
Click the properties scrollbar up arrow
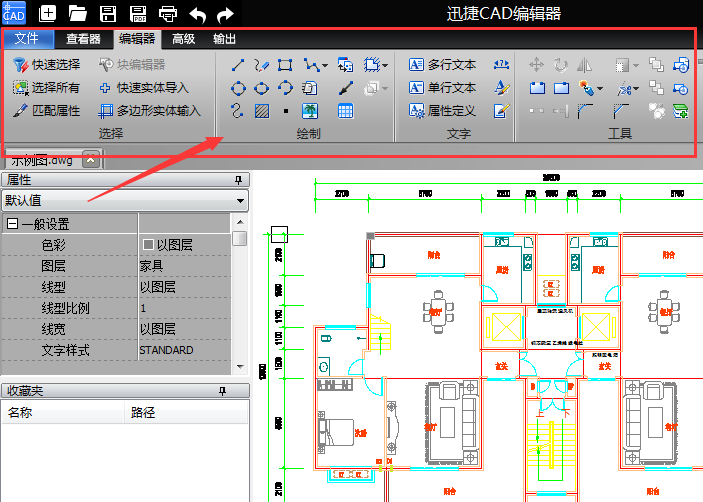(240, 222)
